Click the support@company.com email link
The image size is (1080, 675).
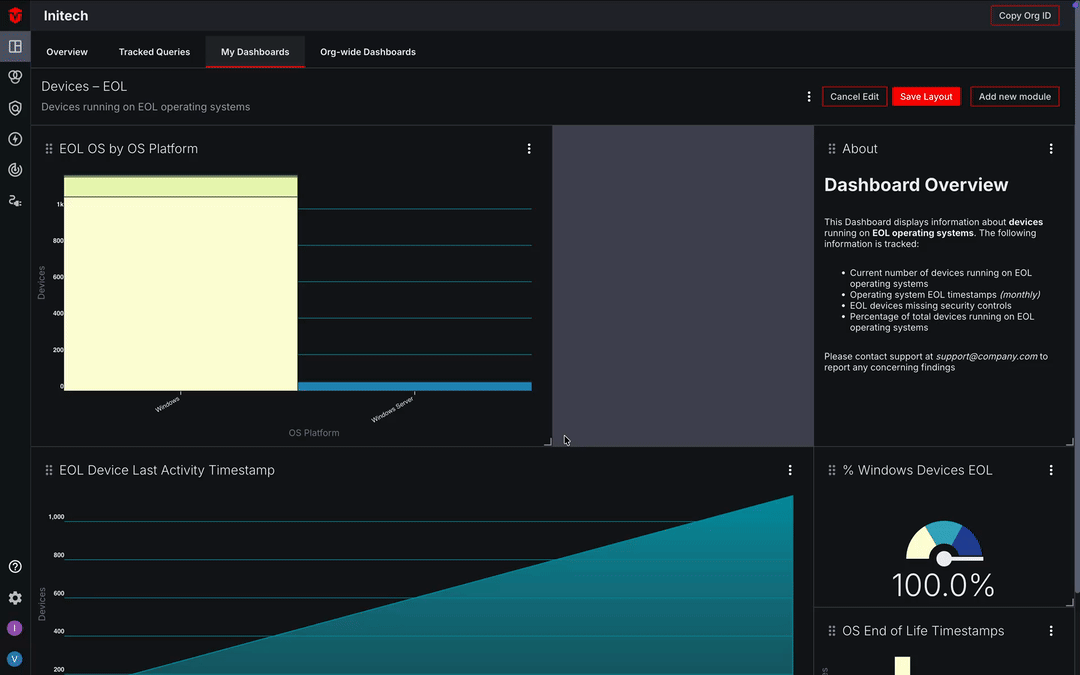click(987, 356)
